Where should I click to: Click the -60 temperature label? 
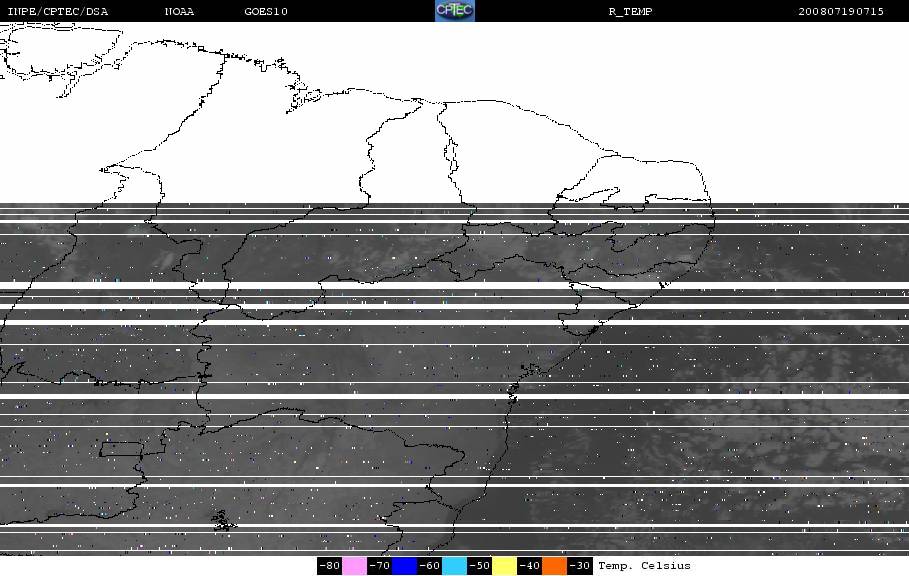pos(430,566)
